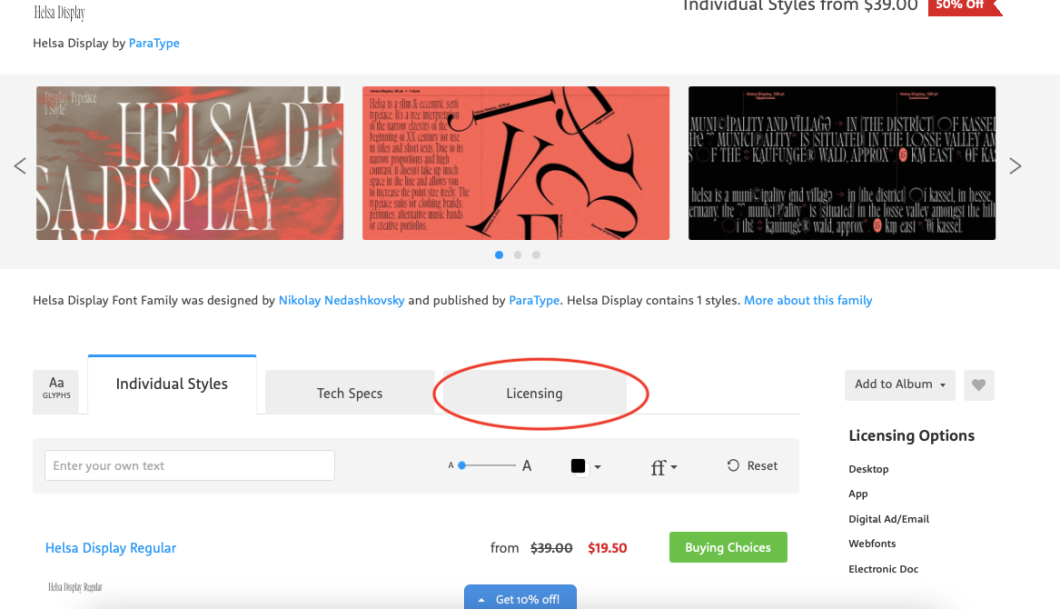The height and width of the screenshot is (609, 1060).
Task: Switch to the Individual Styles tab
Action: (172, 384)
